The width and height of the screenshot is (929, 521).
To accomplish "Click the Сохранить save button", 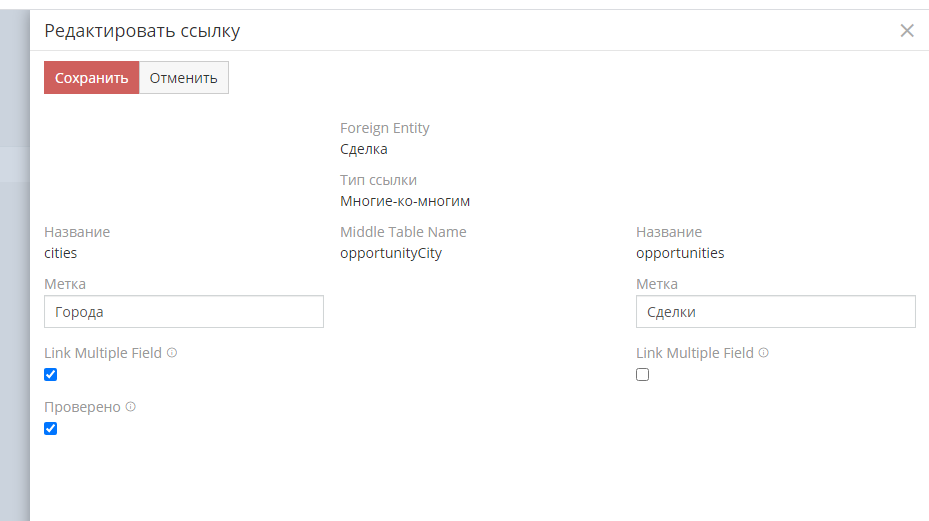I will (91, 78).
